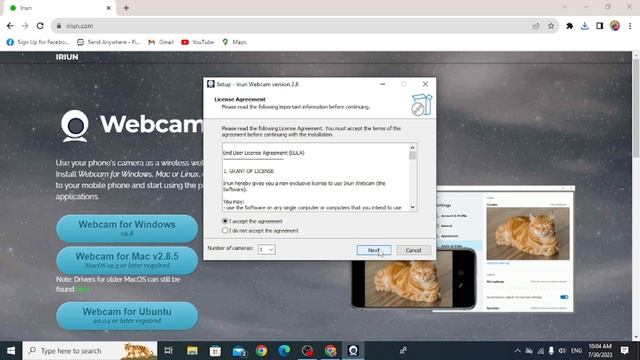Reload the iriun.com page

tap(40, 26)
